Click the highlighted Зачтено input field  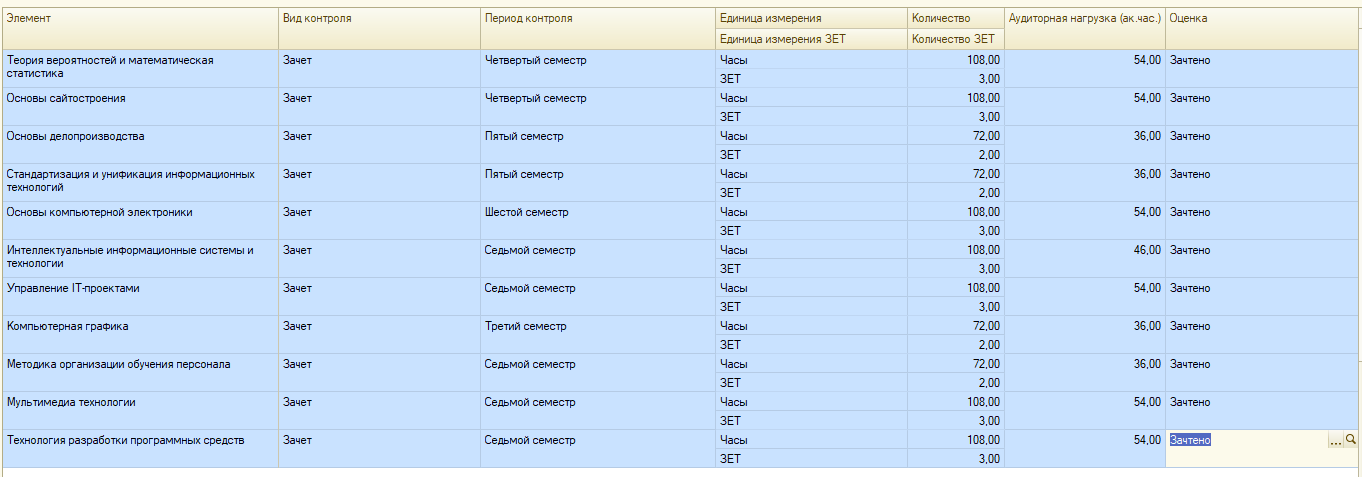(1245, 440)
